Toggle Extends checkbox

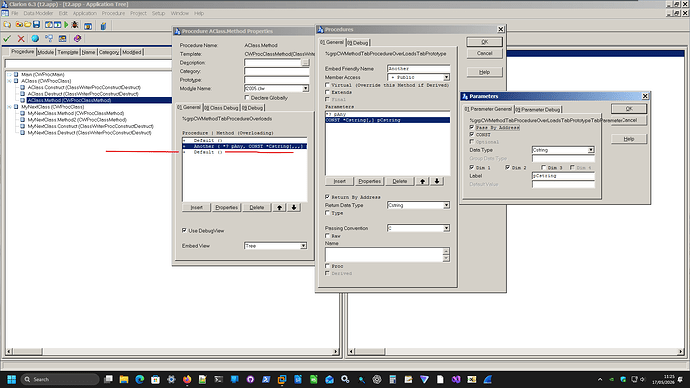327,92
